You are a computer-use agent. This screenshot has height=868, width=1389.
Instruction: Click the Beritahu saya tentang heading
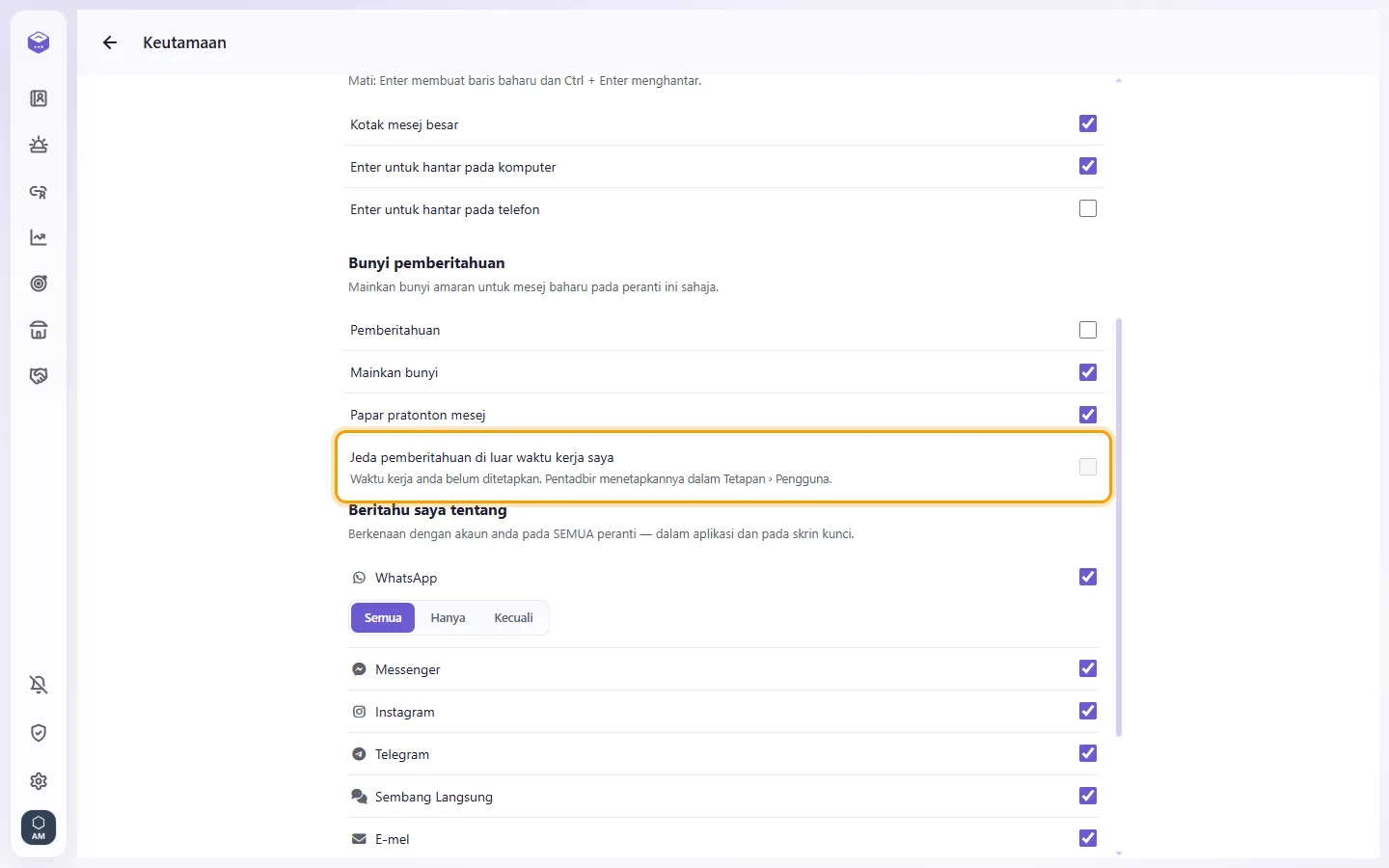pos(427,510)
